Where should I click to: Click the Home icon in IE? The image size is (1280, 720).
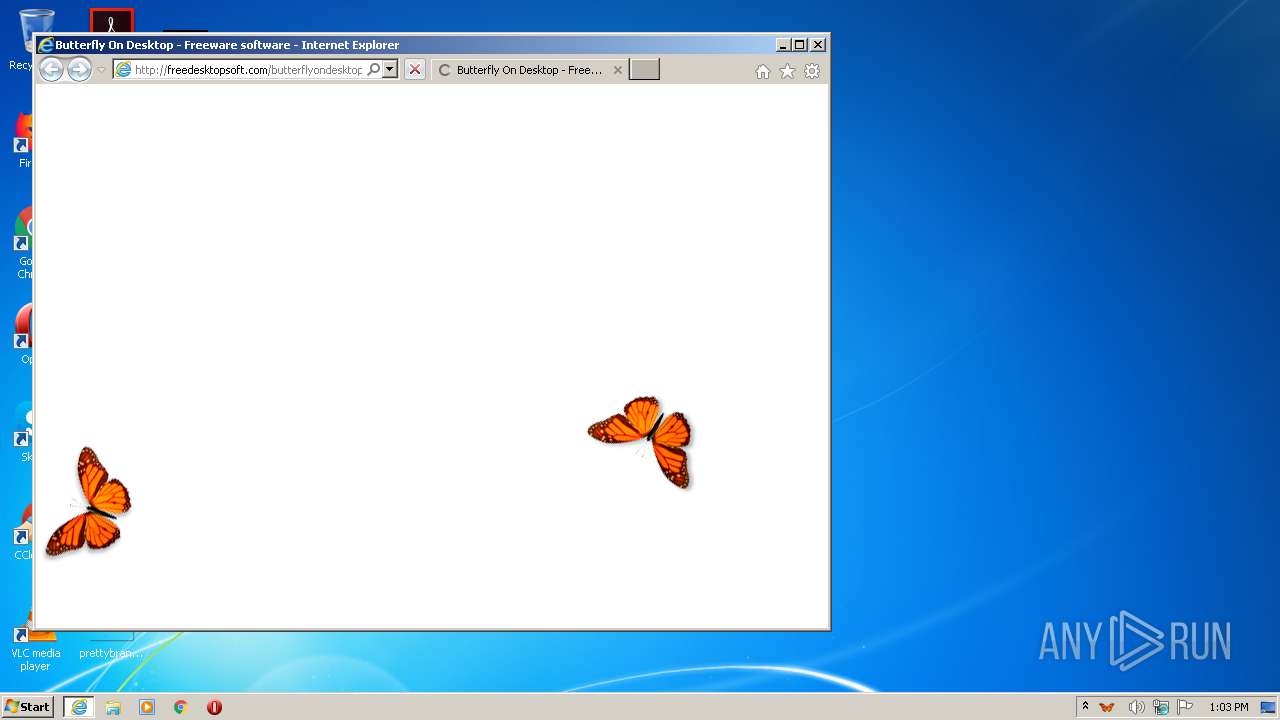coord(763,71)
